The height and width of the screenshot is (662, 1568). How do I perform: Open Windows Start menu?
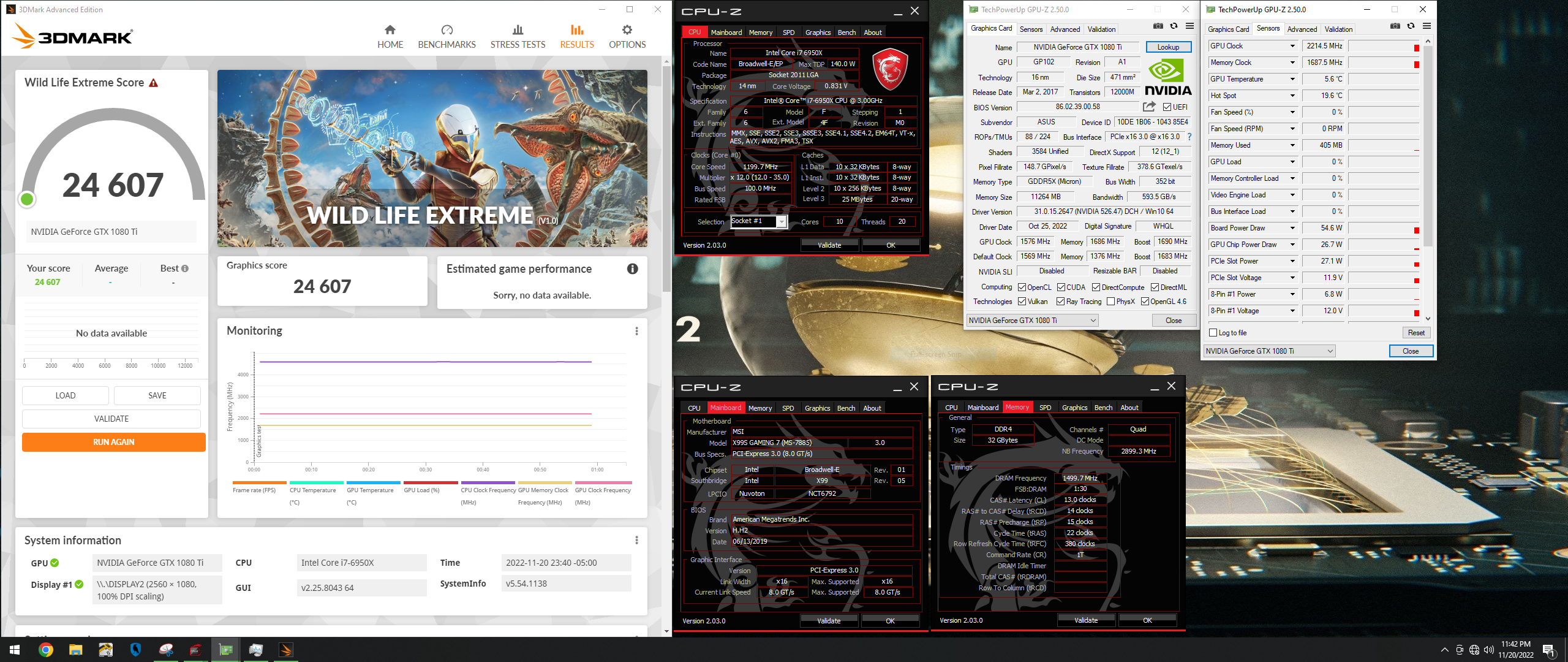(x=15, y=650)
